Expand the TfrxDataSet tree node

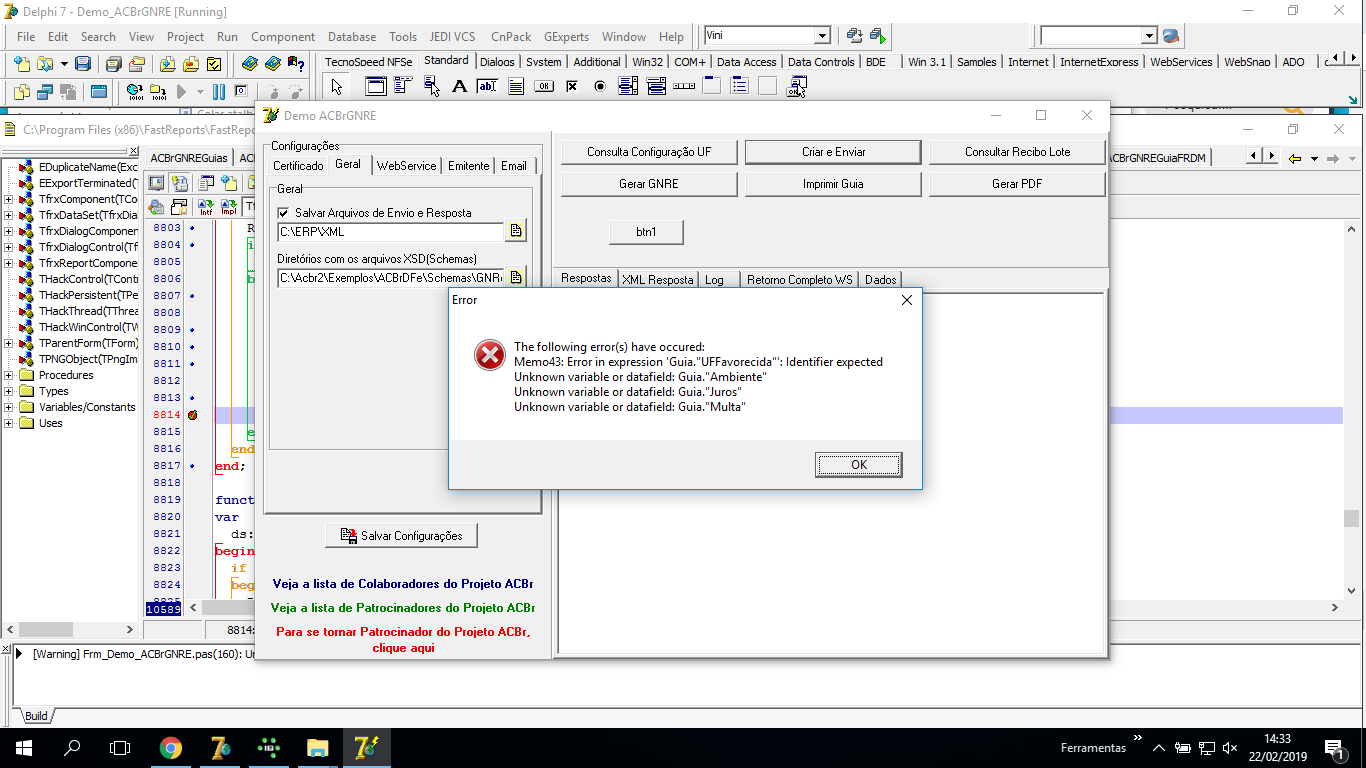(9, 215)
